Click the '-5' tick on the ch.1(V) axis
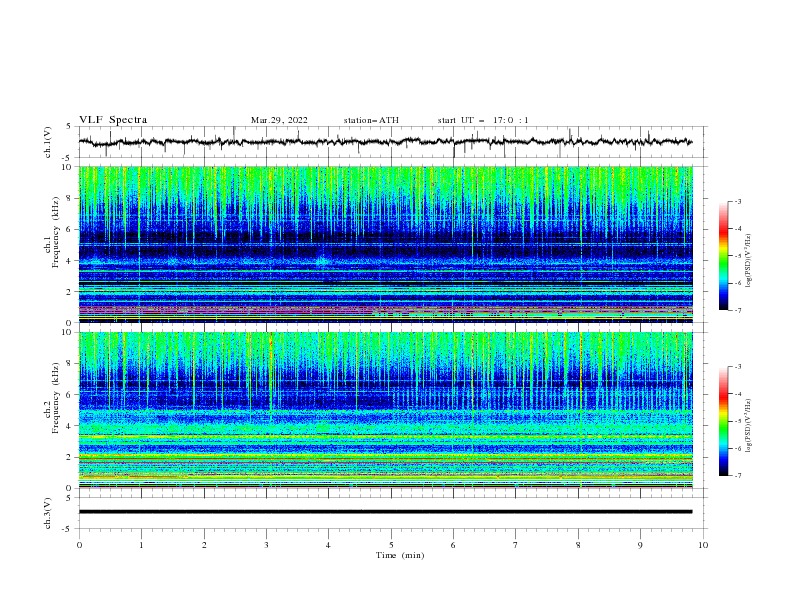792x612 pixels. click(x=68, y=158)
